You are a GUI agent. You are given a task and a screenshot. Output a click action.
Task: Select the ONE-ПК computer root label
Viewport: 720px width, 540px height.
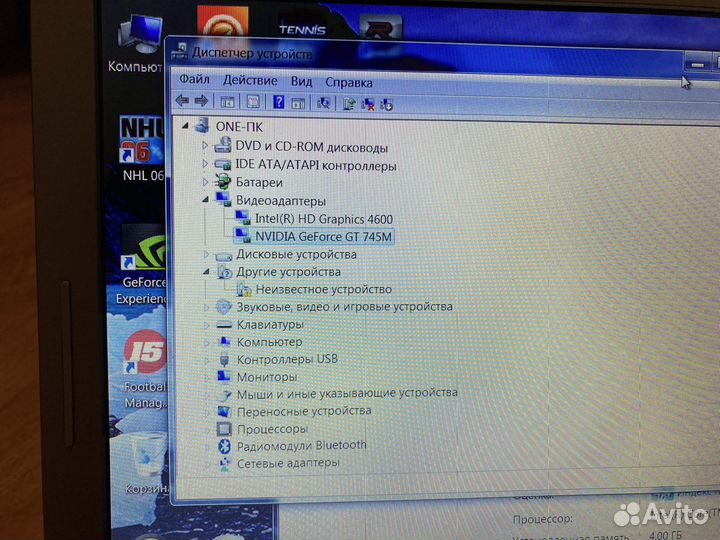[239, 127]
